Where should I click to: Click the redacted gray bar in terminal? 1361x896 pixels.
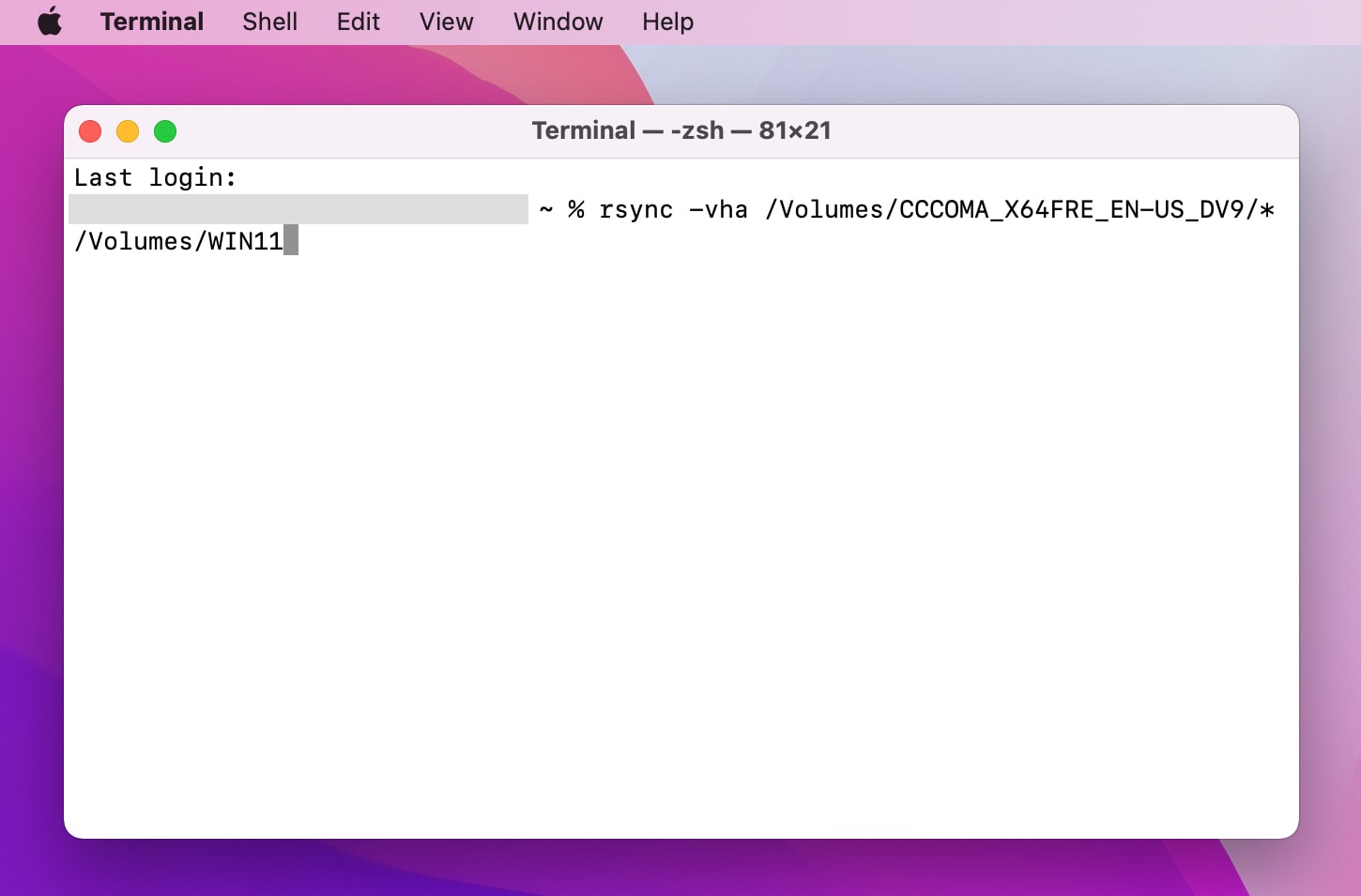(x=297, y=208)
